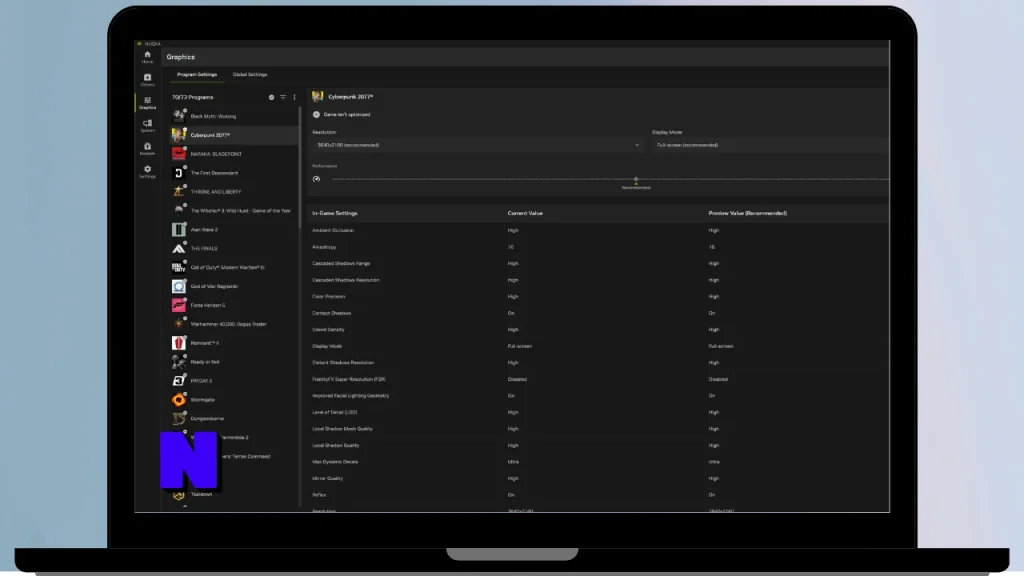
Task: Select The Witcher 3: Wild Hunt entry
Action: (233, 211)
